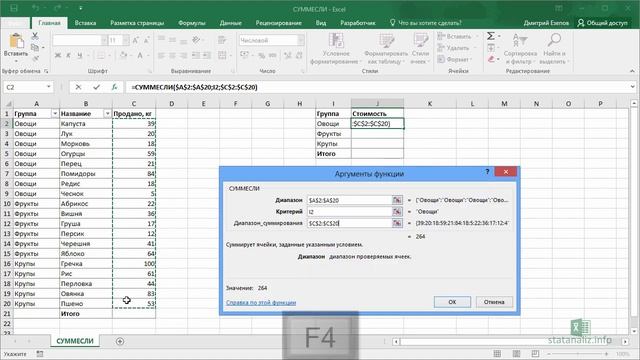Open the Разработчик ribbon tab
Viewport: 640px width, 360px height.
point(358,23)
